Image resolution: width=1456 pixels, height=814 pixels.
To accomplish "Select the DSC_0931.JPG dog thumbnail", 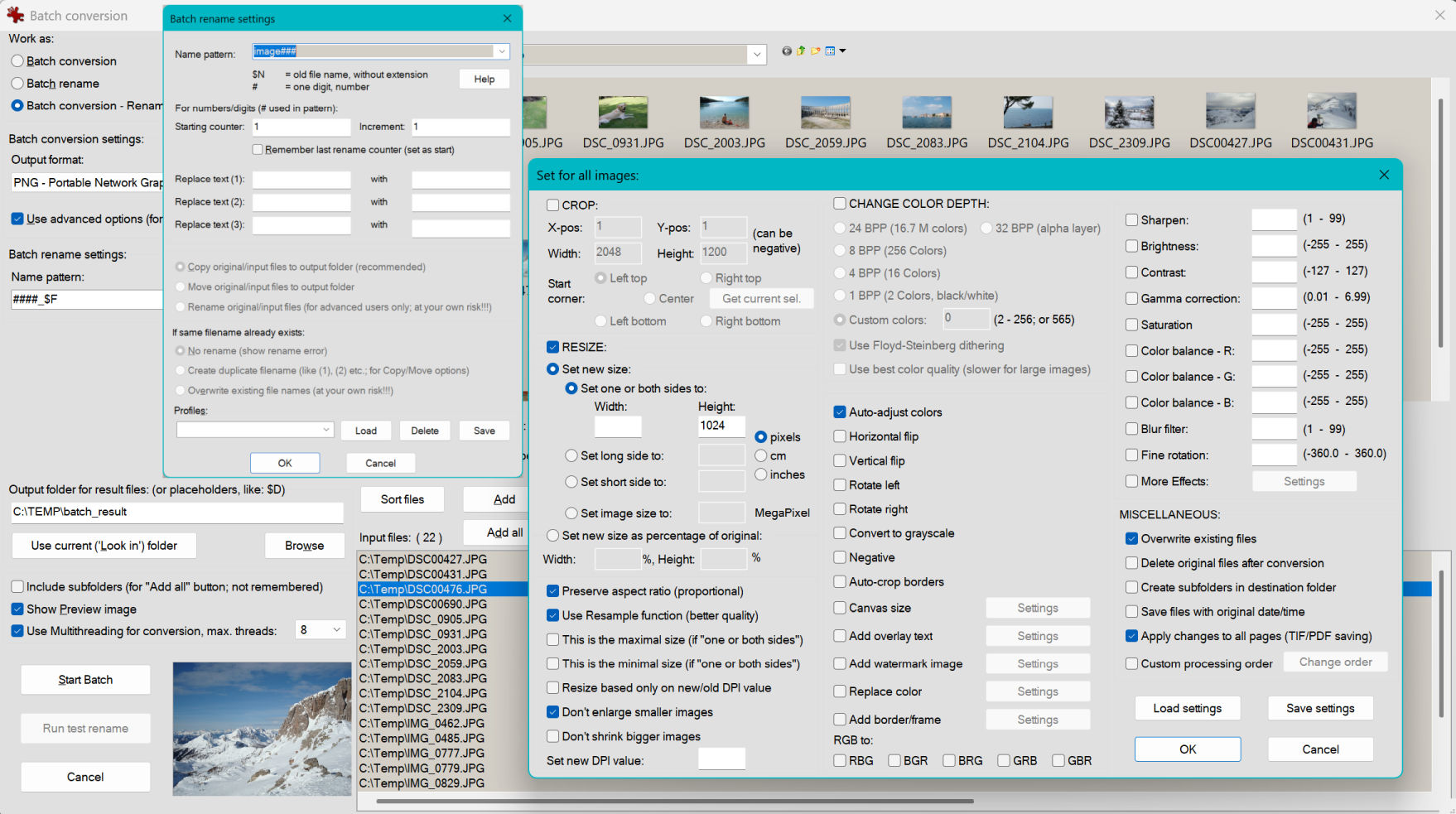I will coord(623,113).
